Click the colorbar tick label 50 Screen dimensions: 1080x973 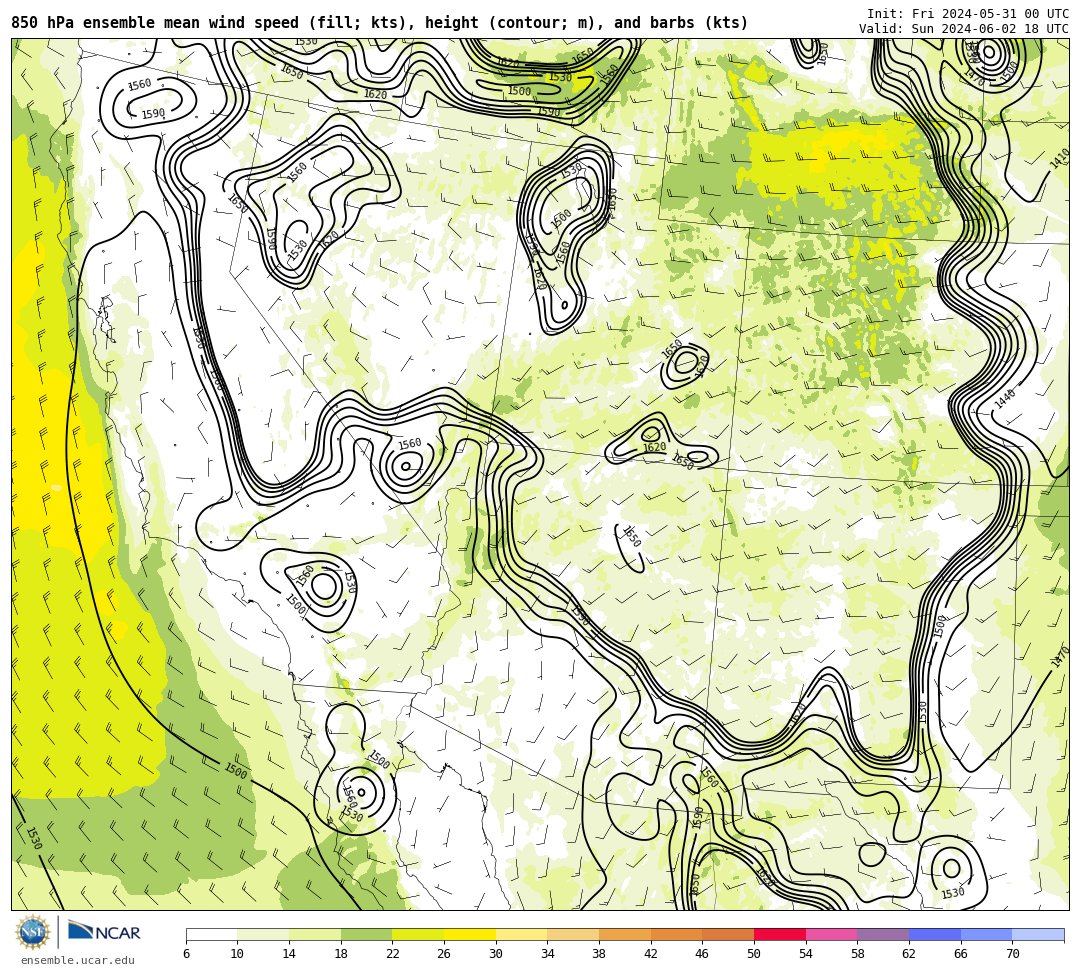(754, 954)
